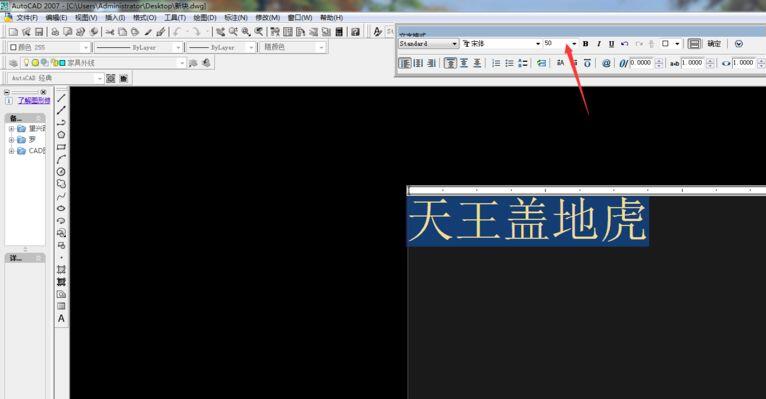This screenshot has height=399, width=766.
Task: Select the Polyline draw tool
Action: click(61, 122)
